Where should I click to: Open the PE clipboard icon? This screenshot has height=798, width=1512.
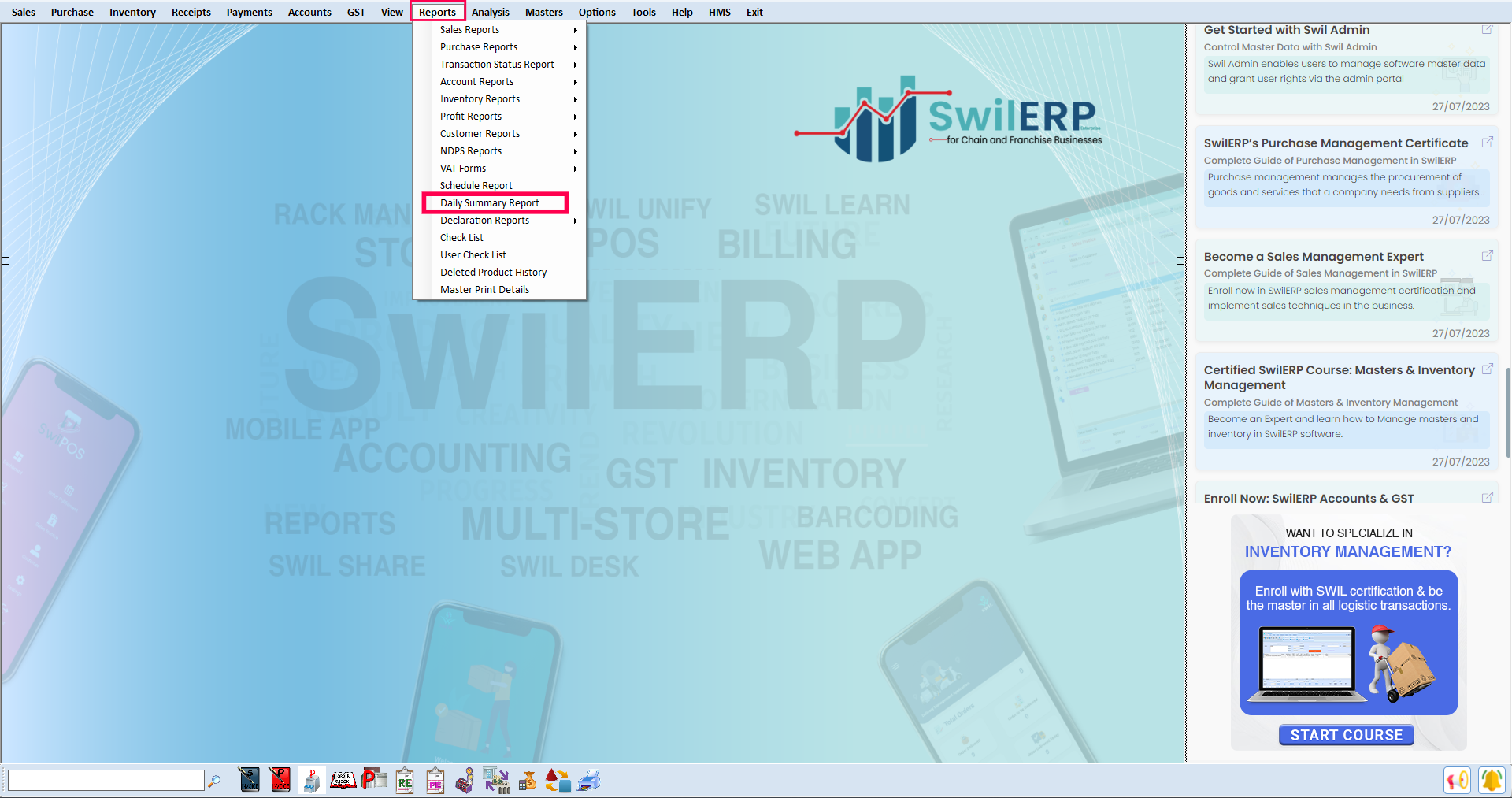435,780
